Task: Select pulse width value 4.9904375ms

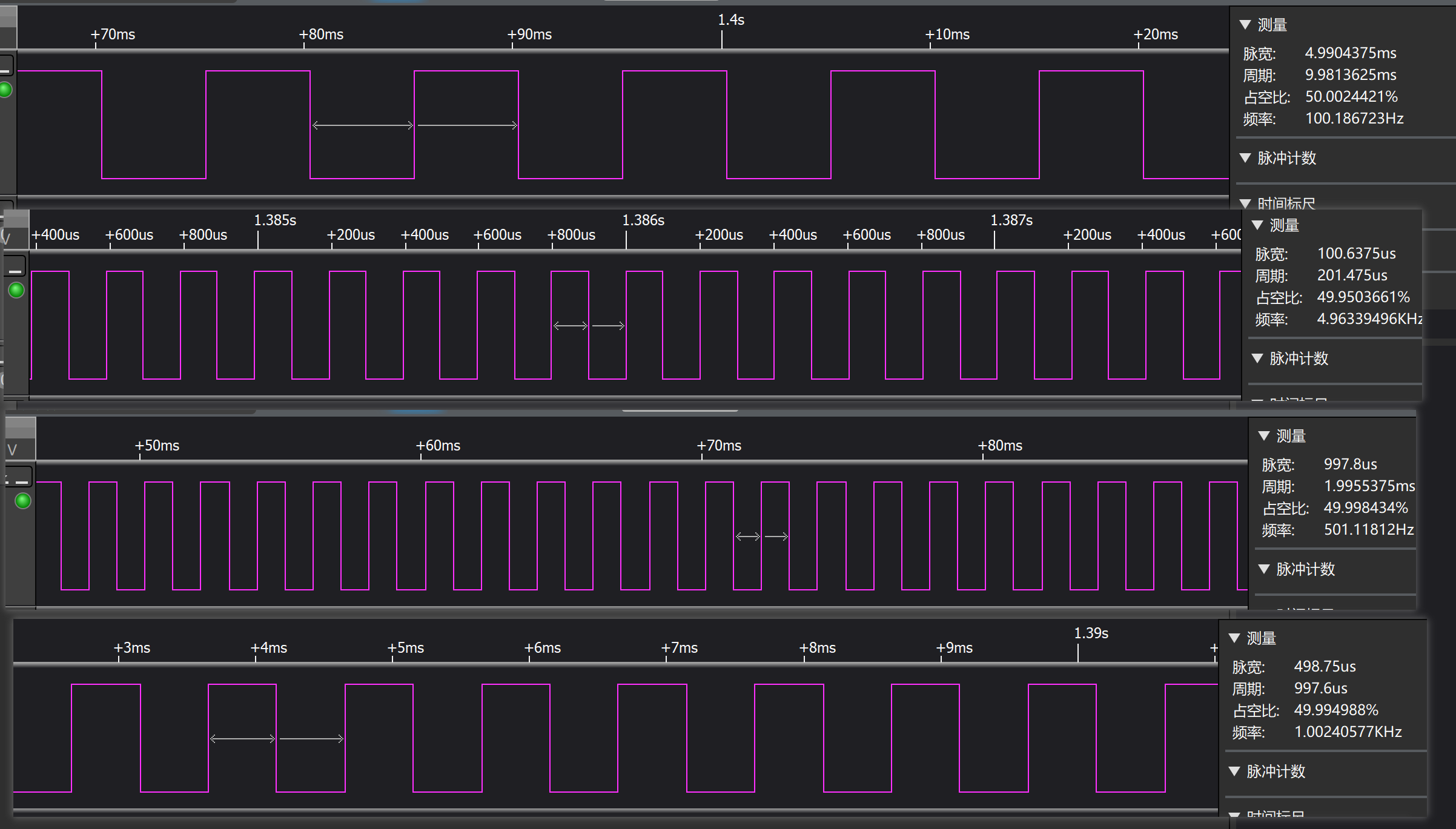Action: (x=1351, y=53)
